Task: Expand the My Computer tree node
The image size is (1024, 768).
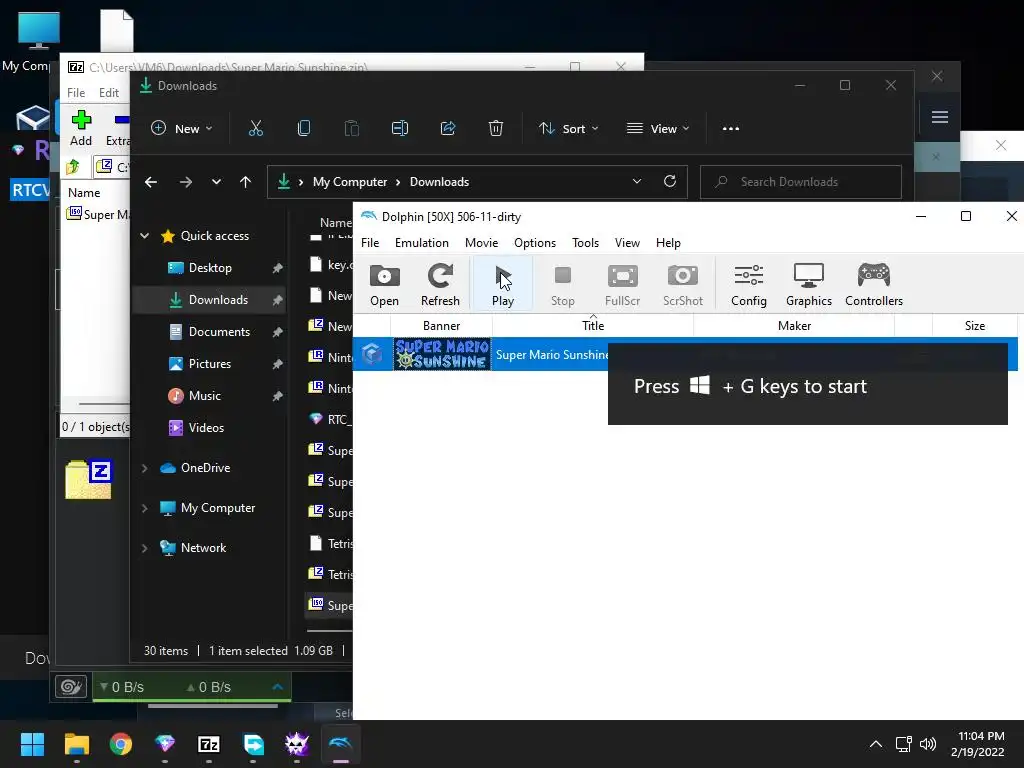Action: click(x=144, y=508)
